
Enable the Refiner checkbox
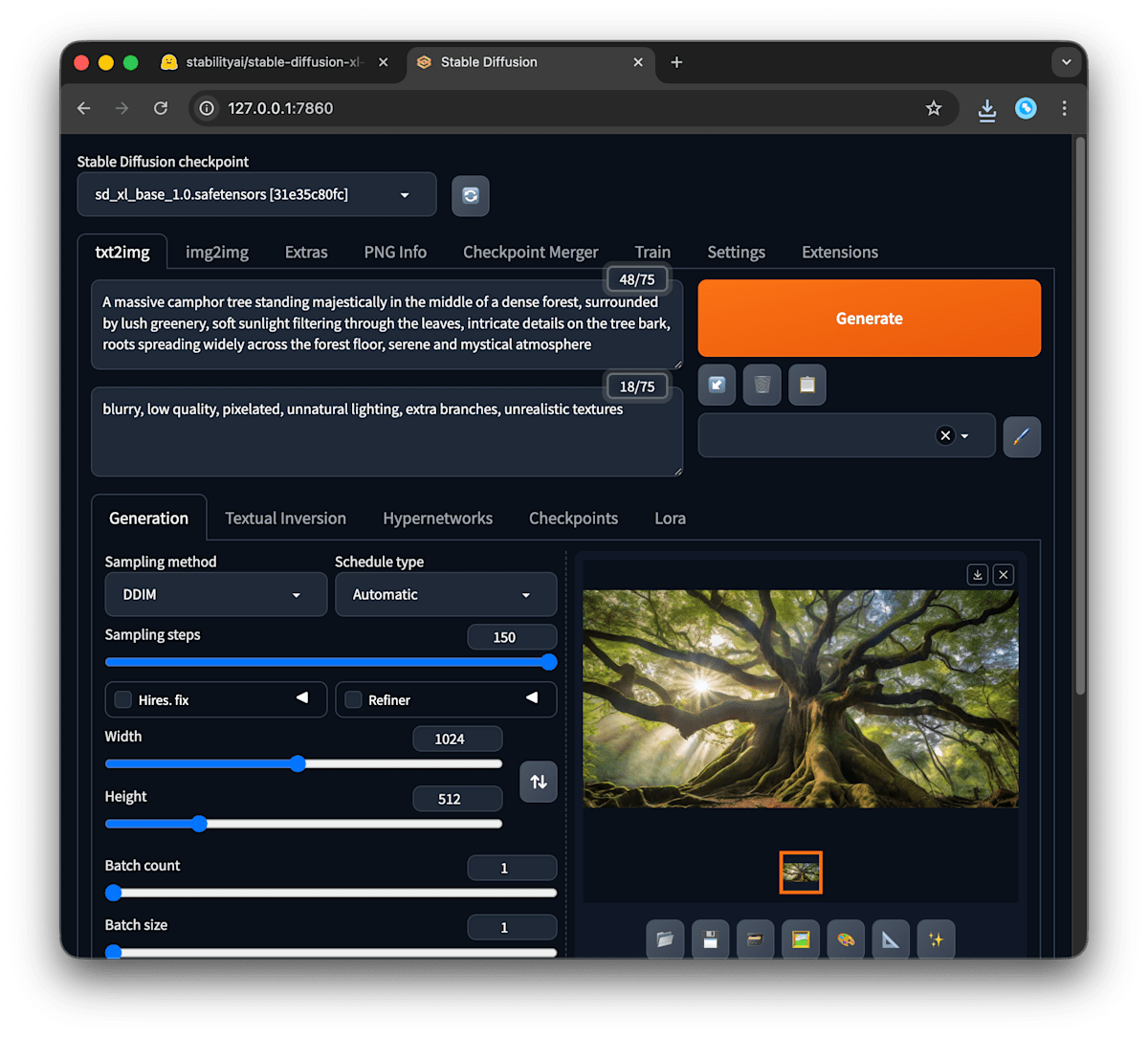(353, 699)
